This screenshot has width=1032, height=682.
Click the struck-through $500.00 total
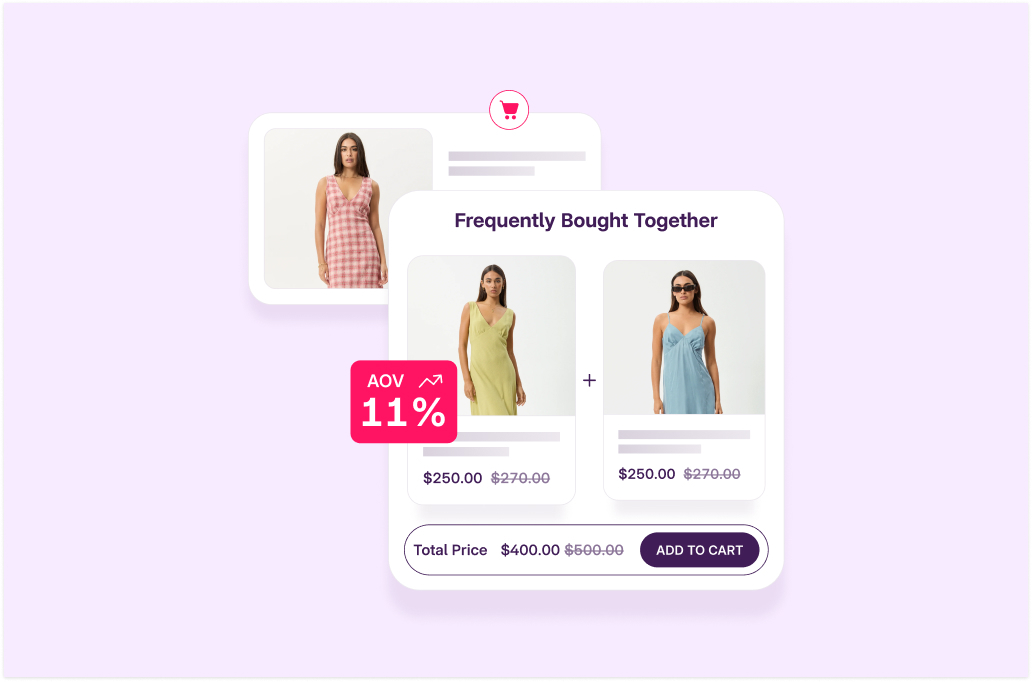pos(594,550)
